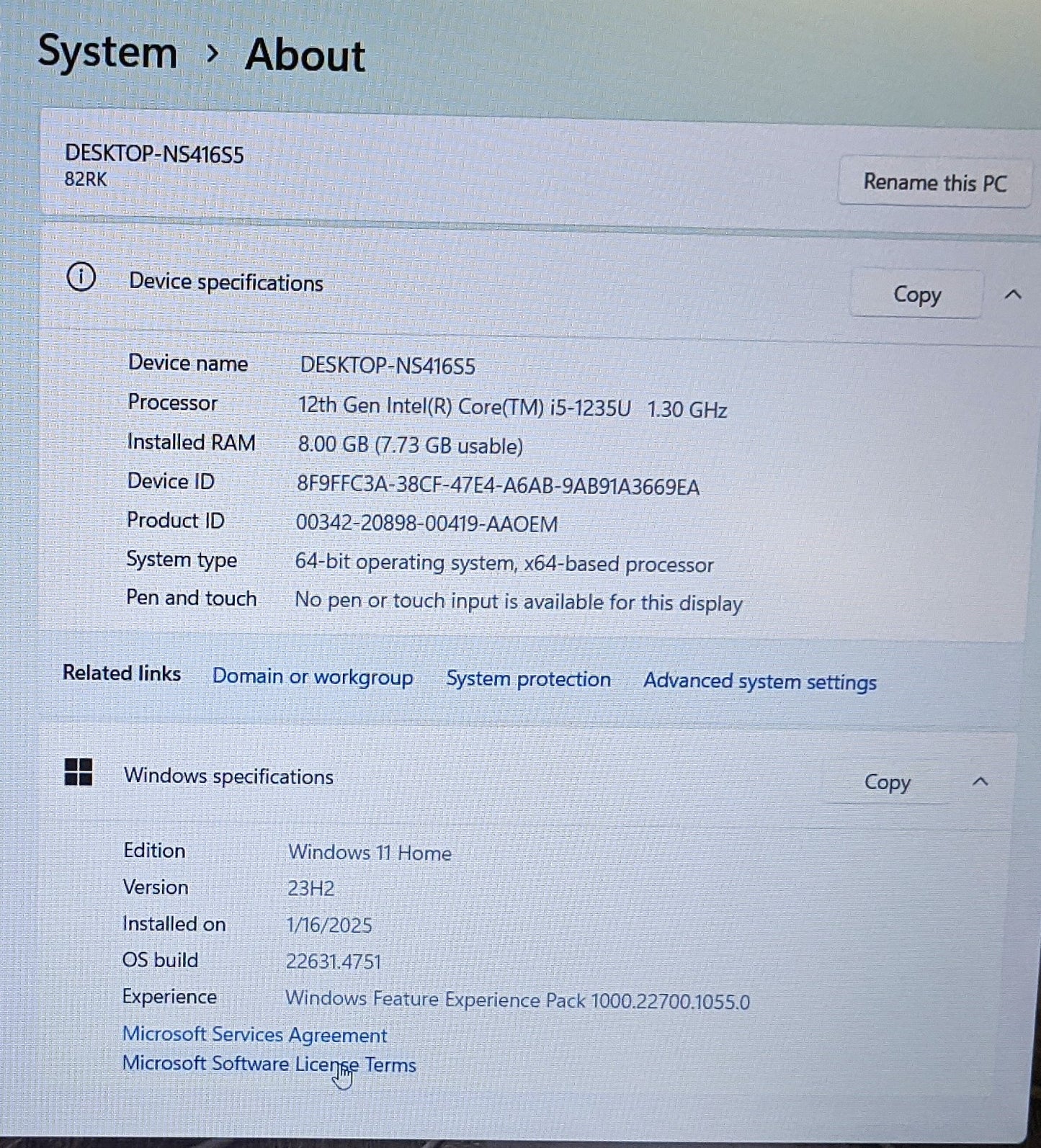Click the Installed RAM label
The height and width of the screenshot is (1148, 1041).
coord(191,442)
